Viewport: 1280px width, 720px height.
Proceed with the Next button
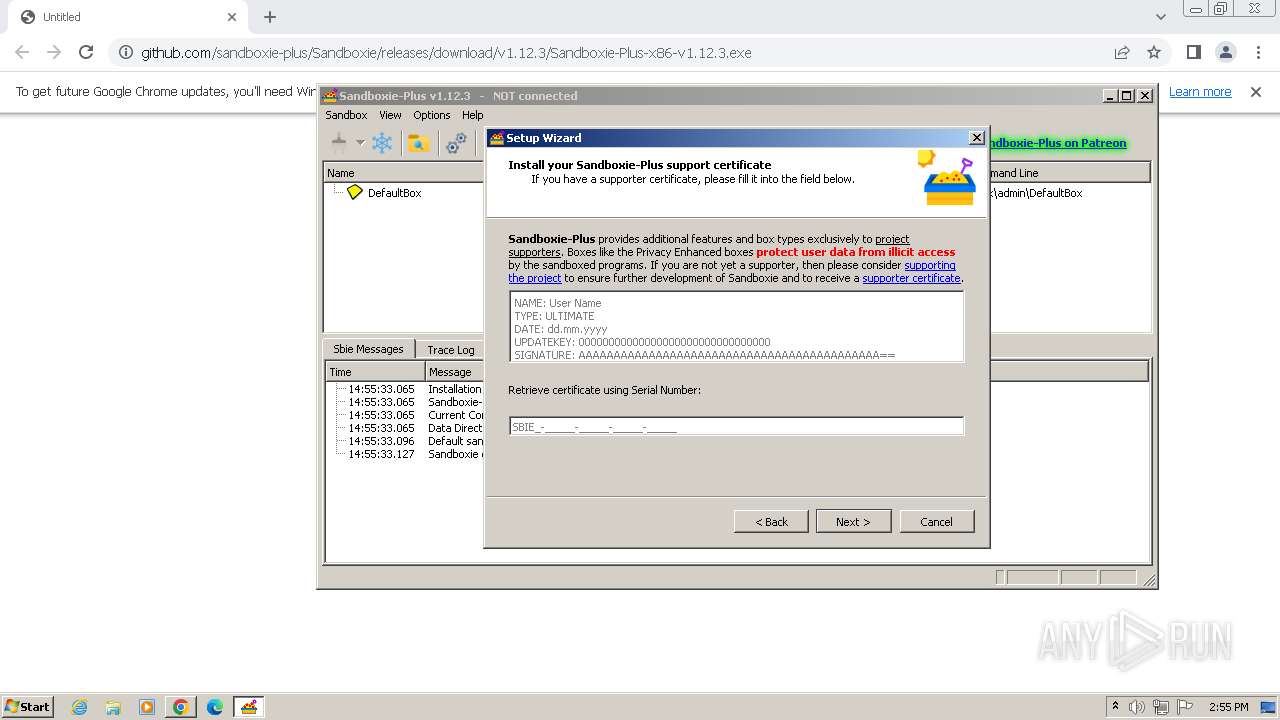click(853, 522)
